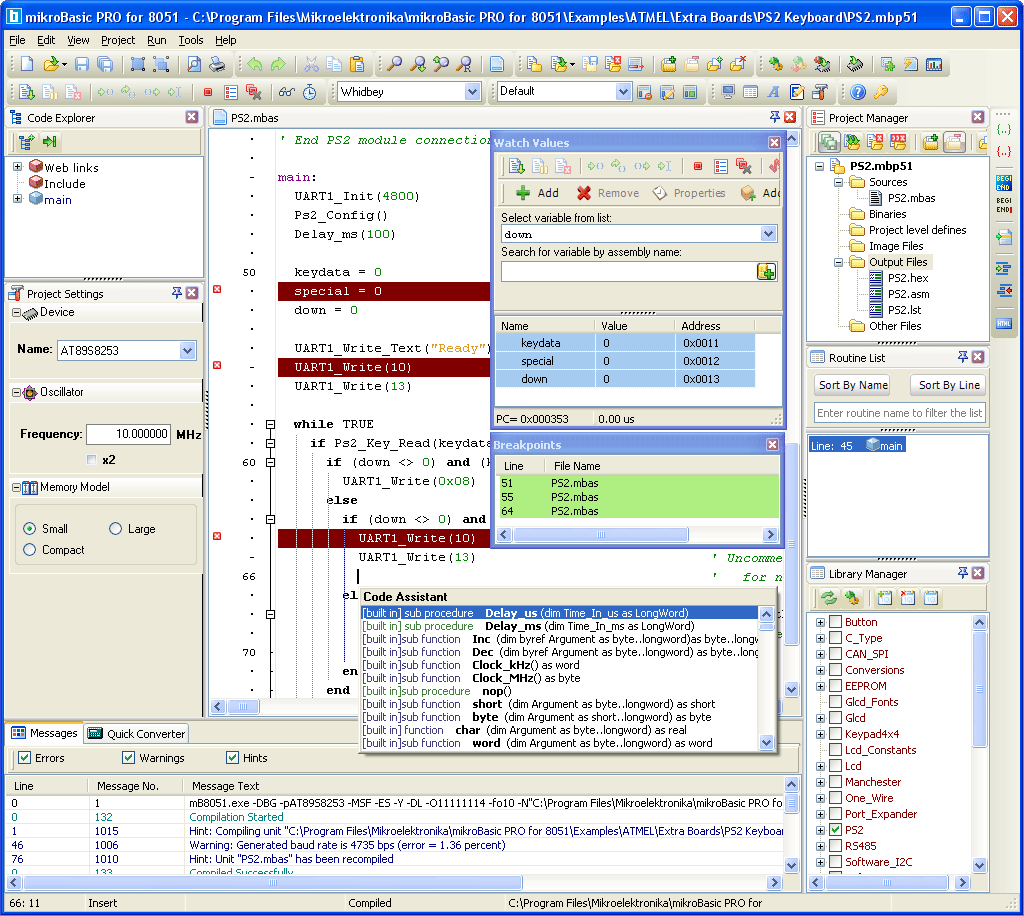
Task: Select the Small memory model radio button
Action: click(x=29, y=529)
